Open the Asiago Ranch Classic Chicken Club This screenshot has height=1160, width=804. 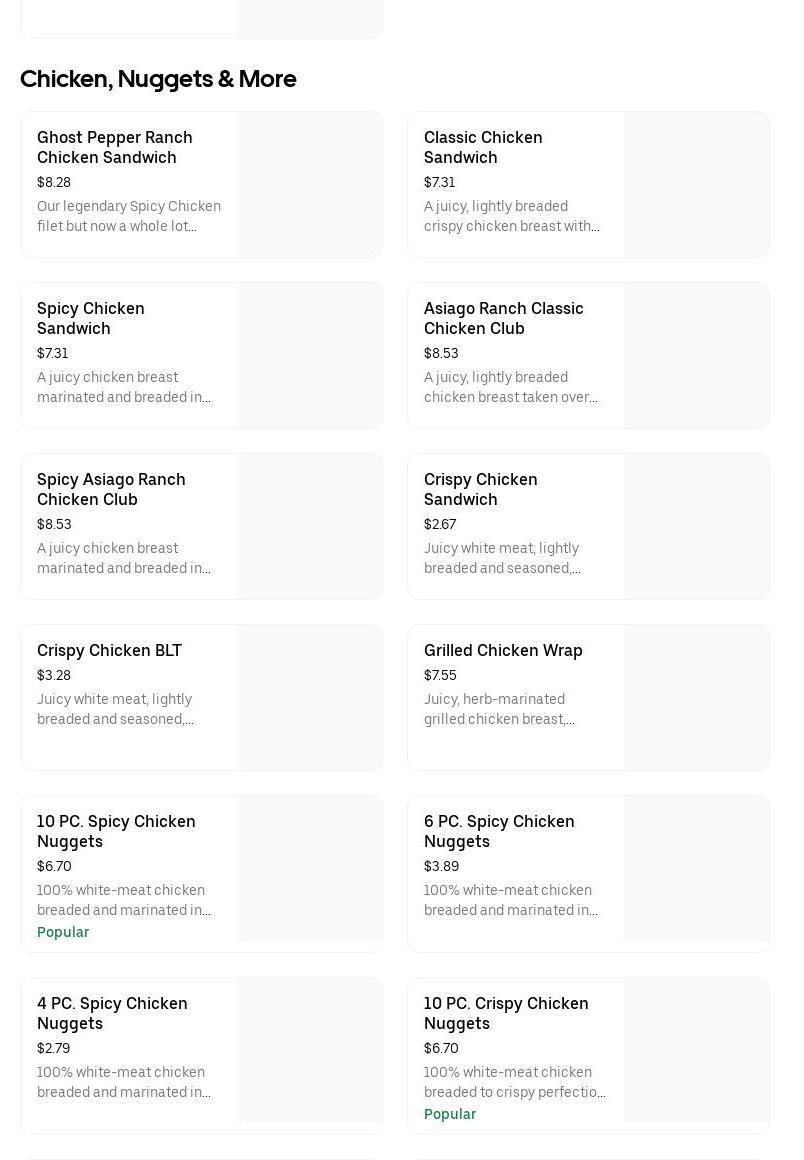click(503, 318)
